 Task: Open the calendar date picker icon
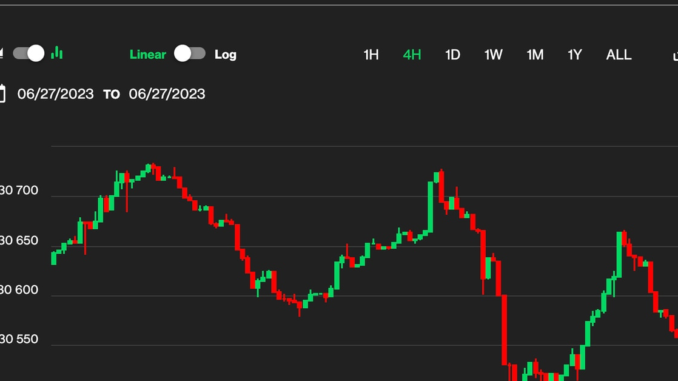(2, 93)
